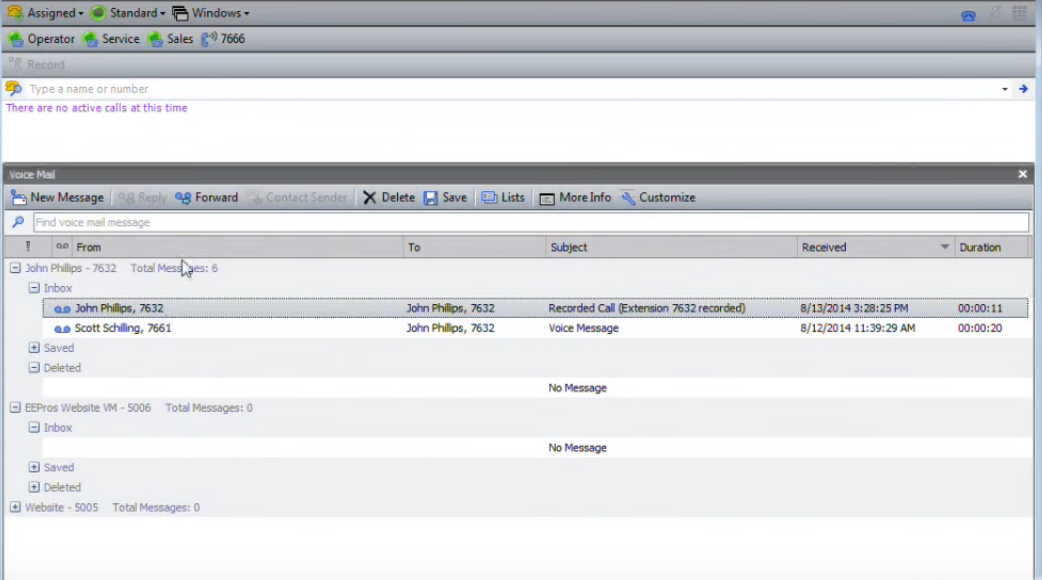This screenshot has height=580, width=1042.
Task: Open the Standard mode dropdown
Action: 128,13
